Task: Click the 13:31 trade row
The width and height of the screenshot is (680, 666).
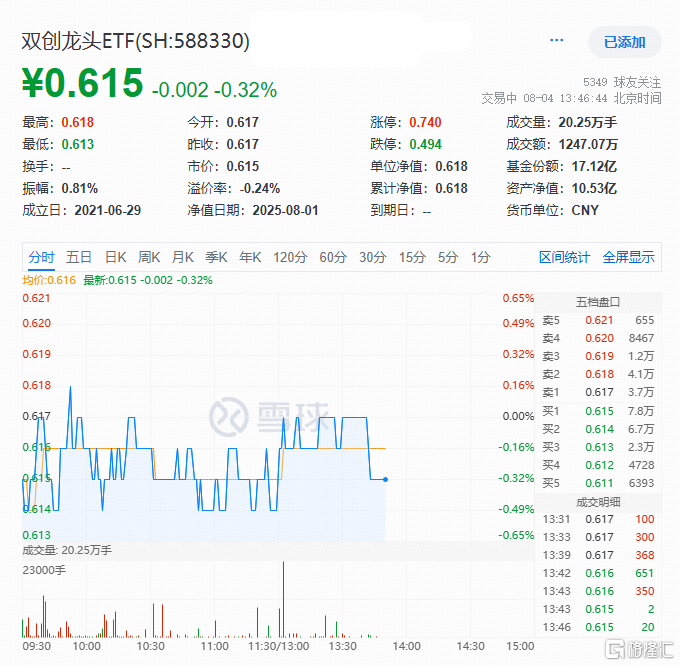Action: [598, 519]
